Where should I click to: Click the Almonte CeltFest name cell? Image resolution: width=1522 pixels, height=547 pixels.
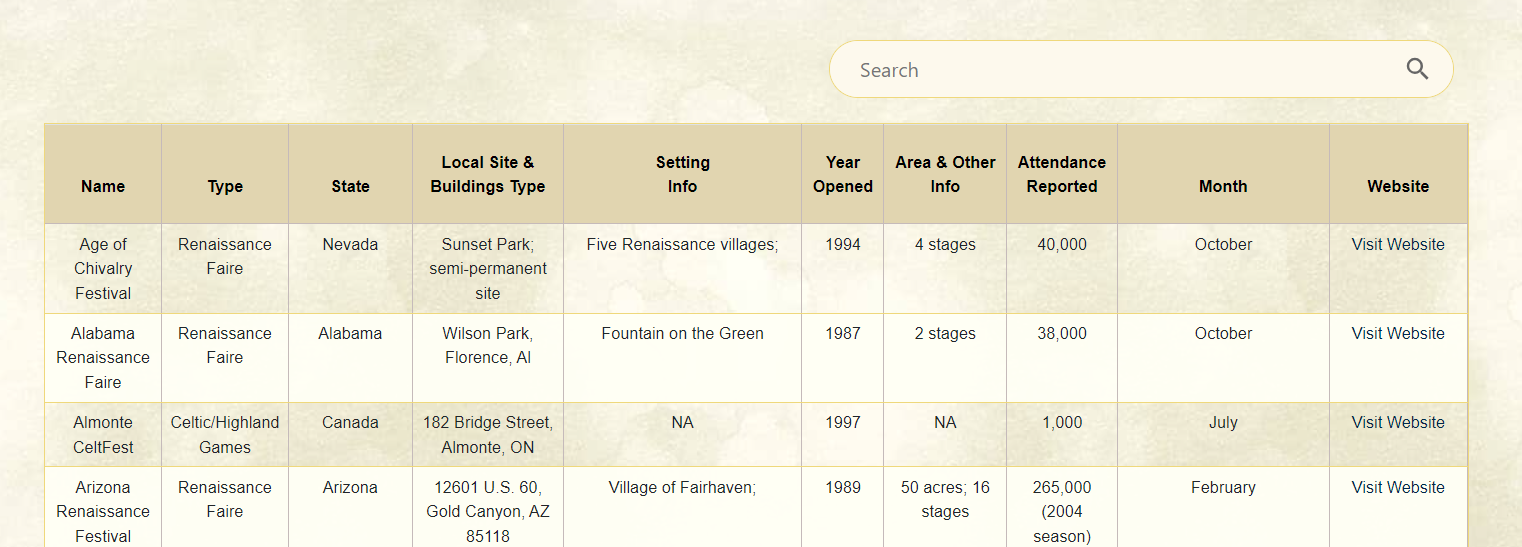click(103, 434)
